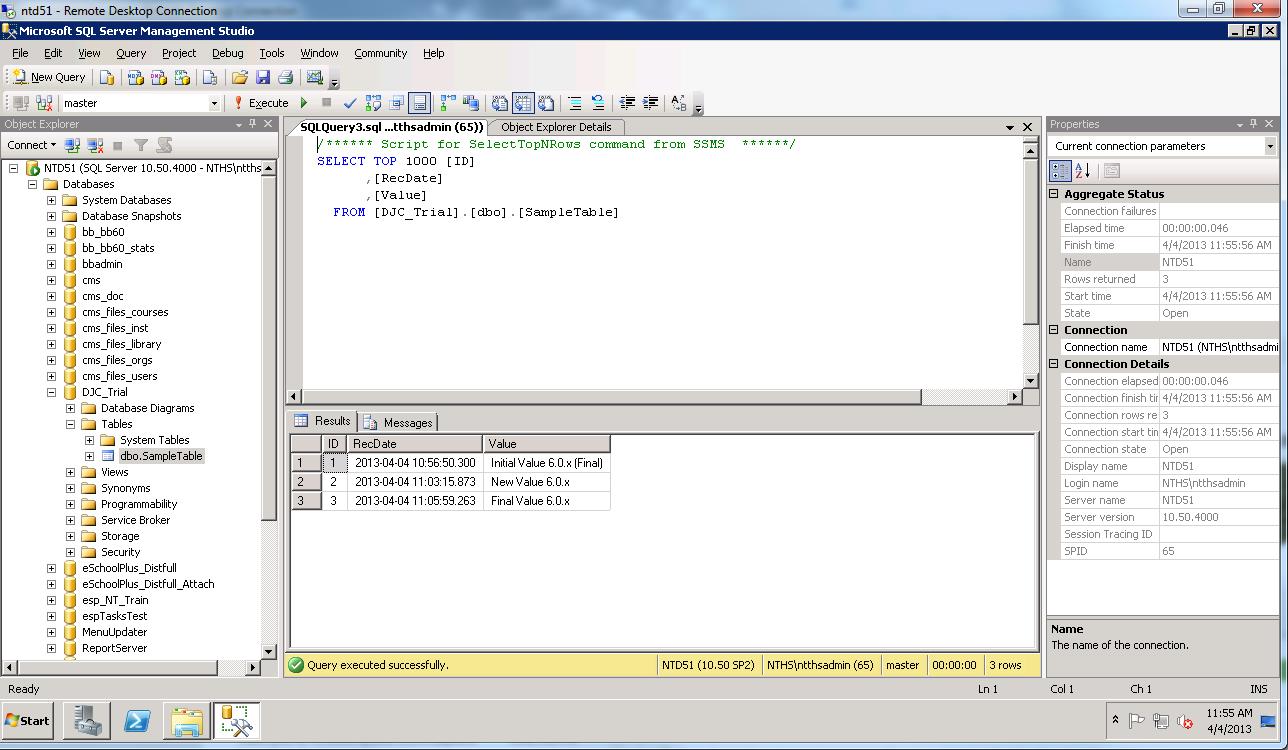The image size is (1288, 750).
Task: Click the New Query toolbar button
Action: tap(48, 77)
